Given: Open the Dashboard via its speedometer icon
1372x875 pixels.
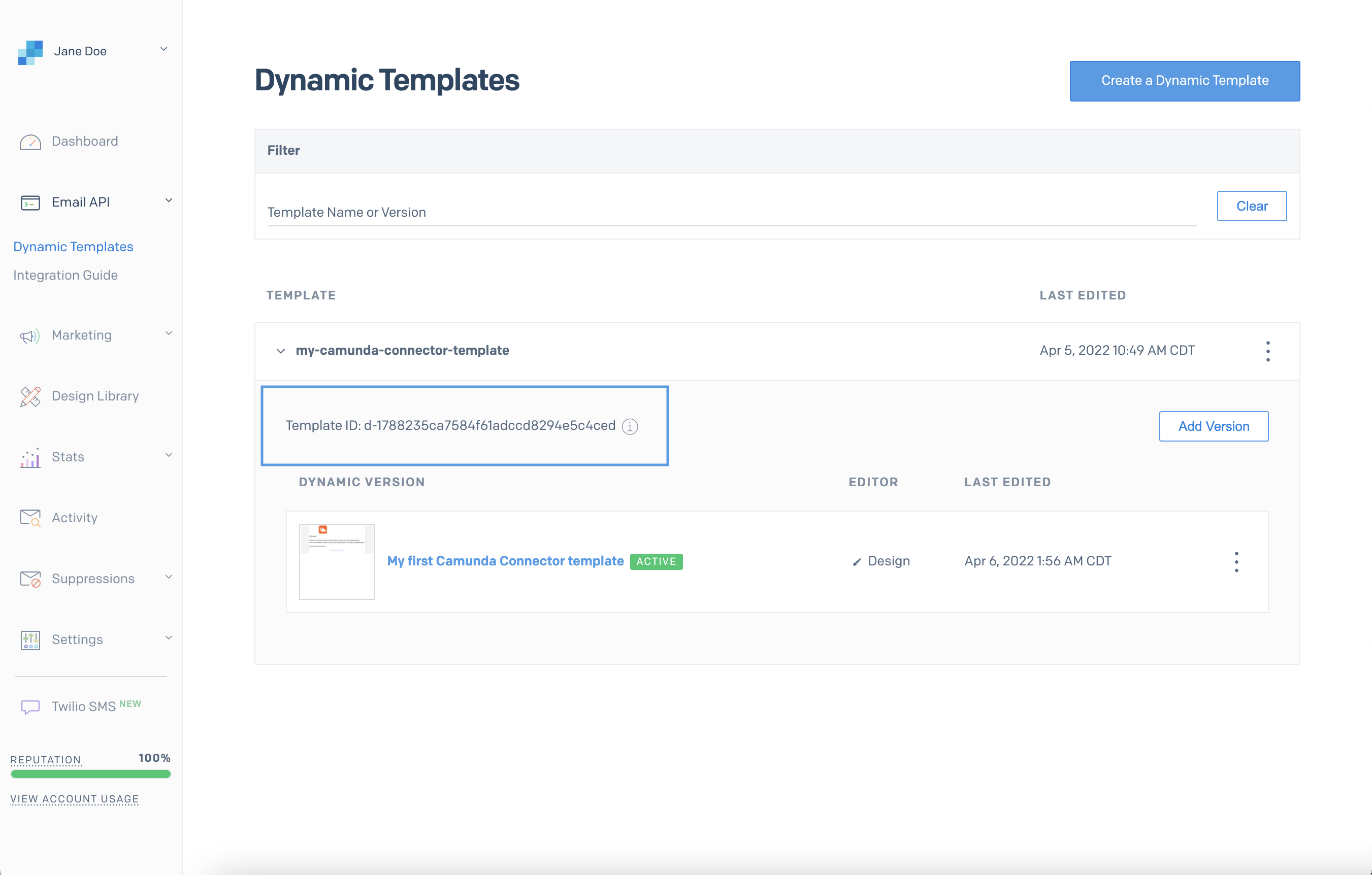Looking at the screenshot, I should tap(30, 142).
